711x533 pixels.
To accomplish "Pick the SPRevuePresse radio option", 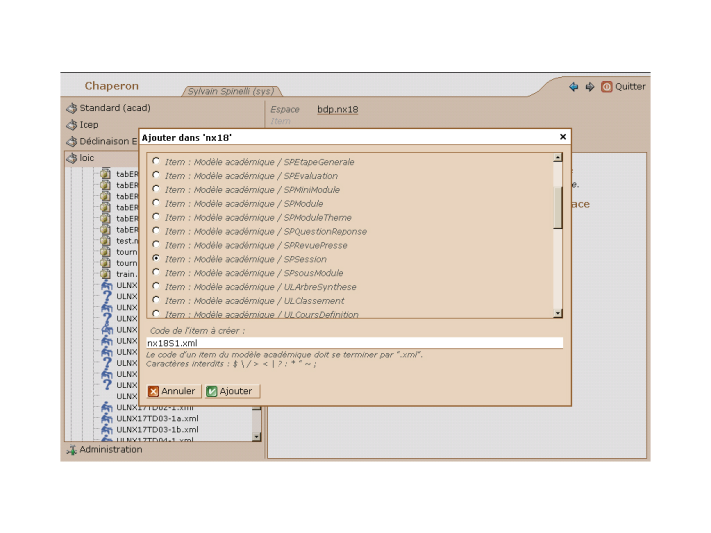I will (156, 244).
